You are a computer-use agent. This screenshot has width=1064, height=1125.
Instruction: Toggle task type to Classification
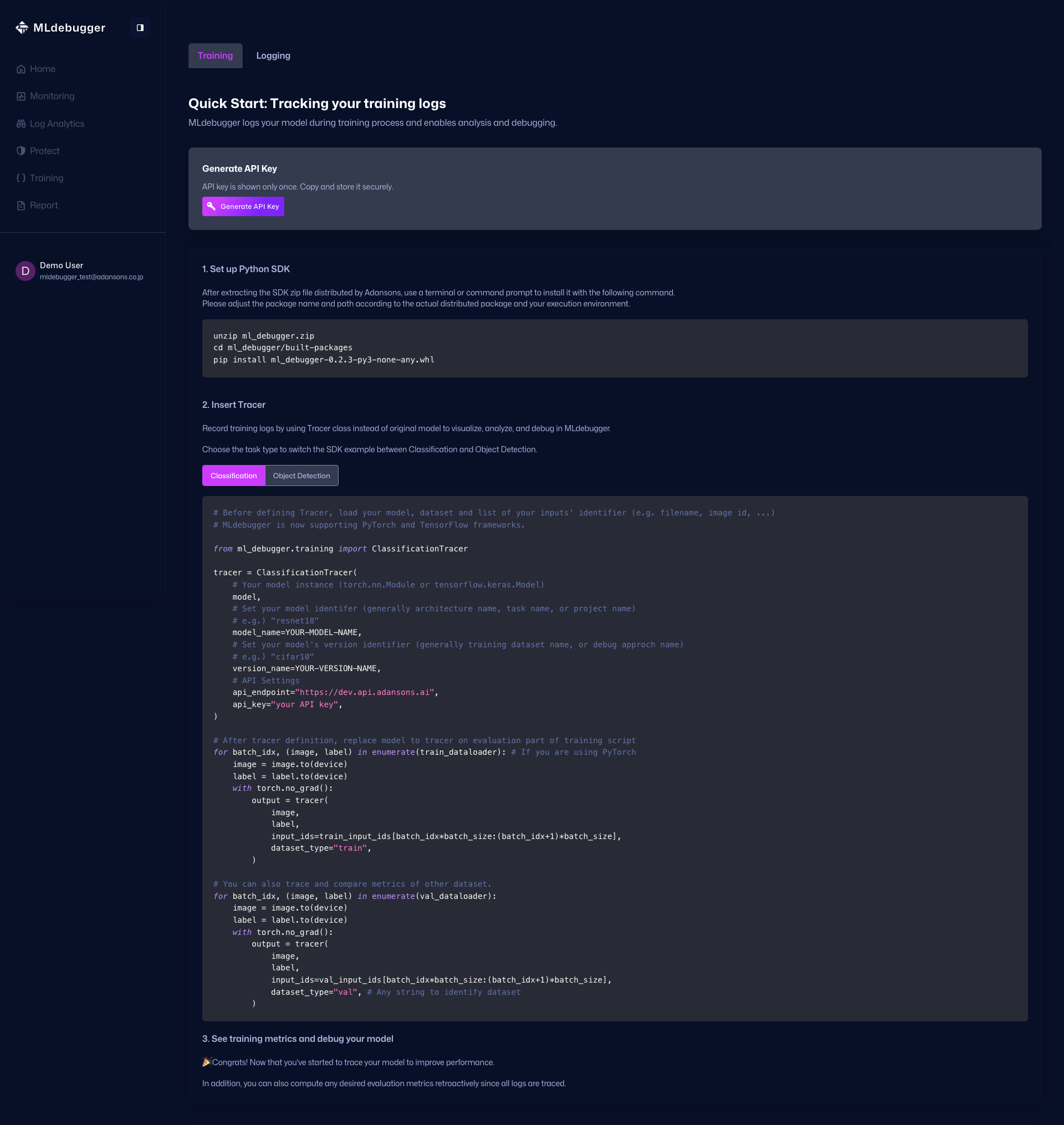[x=233, y=475]
